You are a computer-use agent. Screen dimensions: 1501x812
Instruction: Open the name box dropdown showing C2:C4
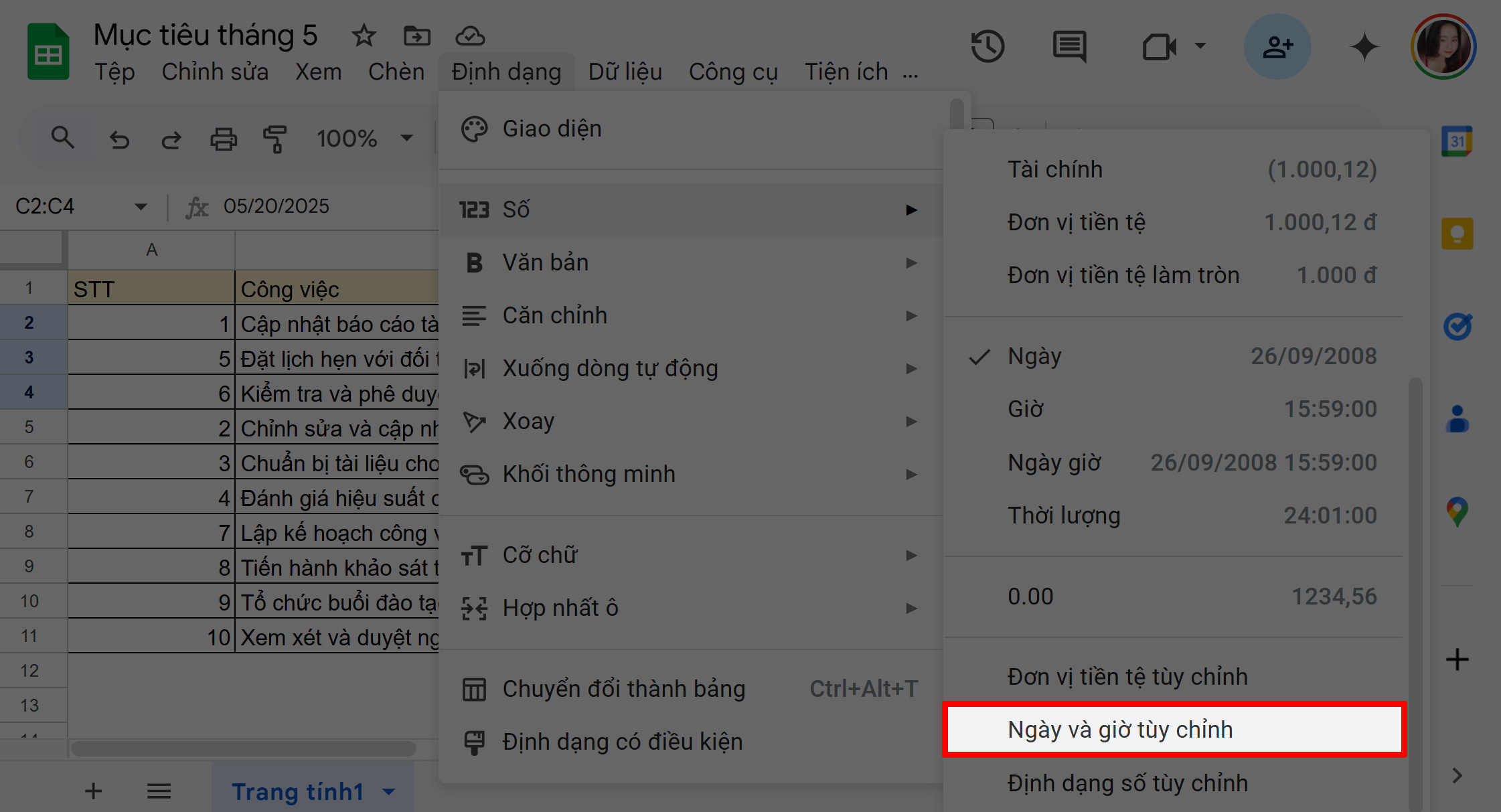[141, 206]
